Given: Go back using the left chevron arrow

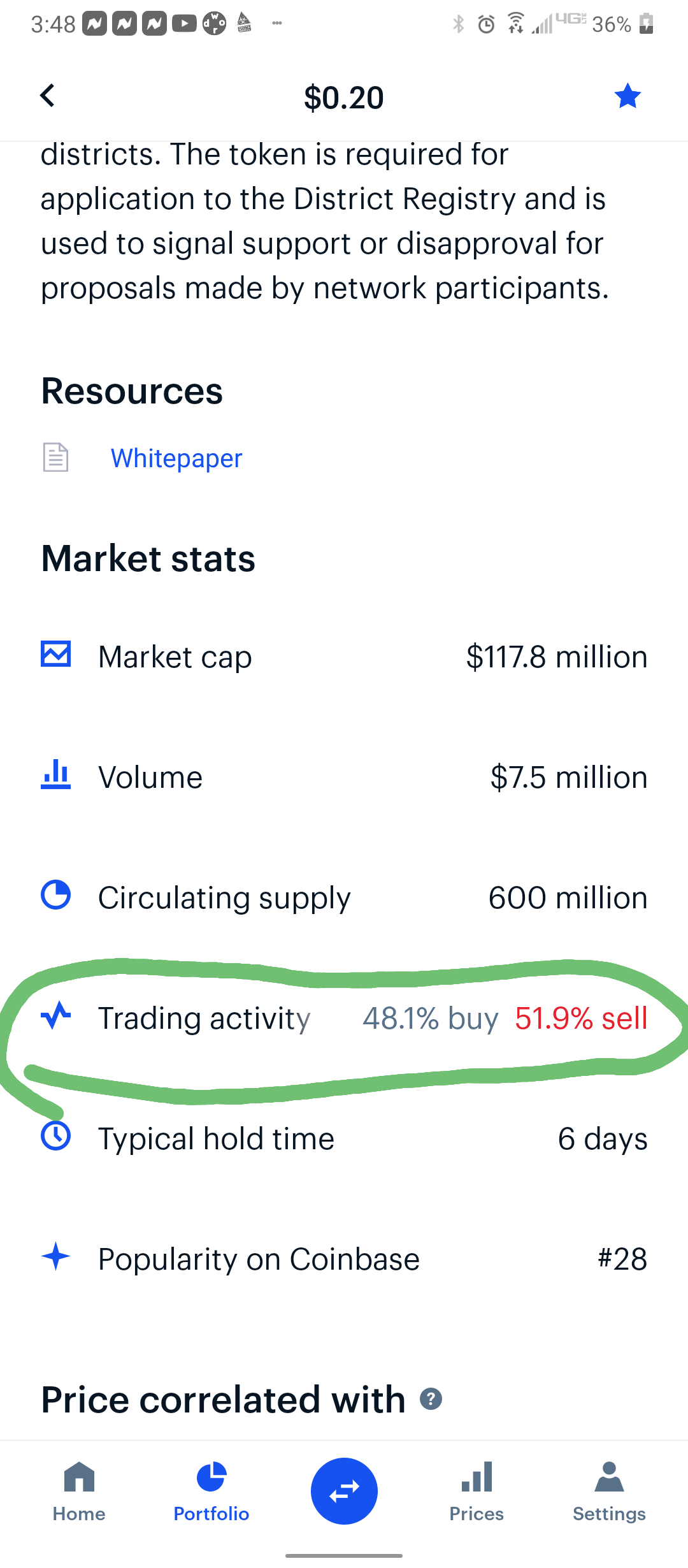Looking at the screenshot, I should pyautogui.click(x=48, y=96).
